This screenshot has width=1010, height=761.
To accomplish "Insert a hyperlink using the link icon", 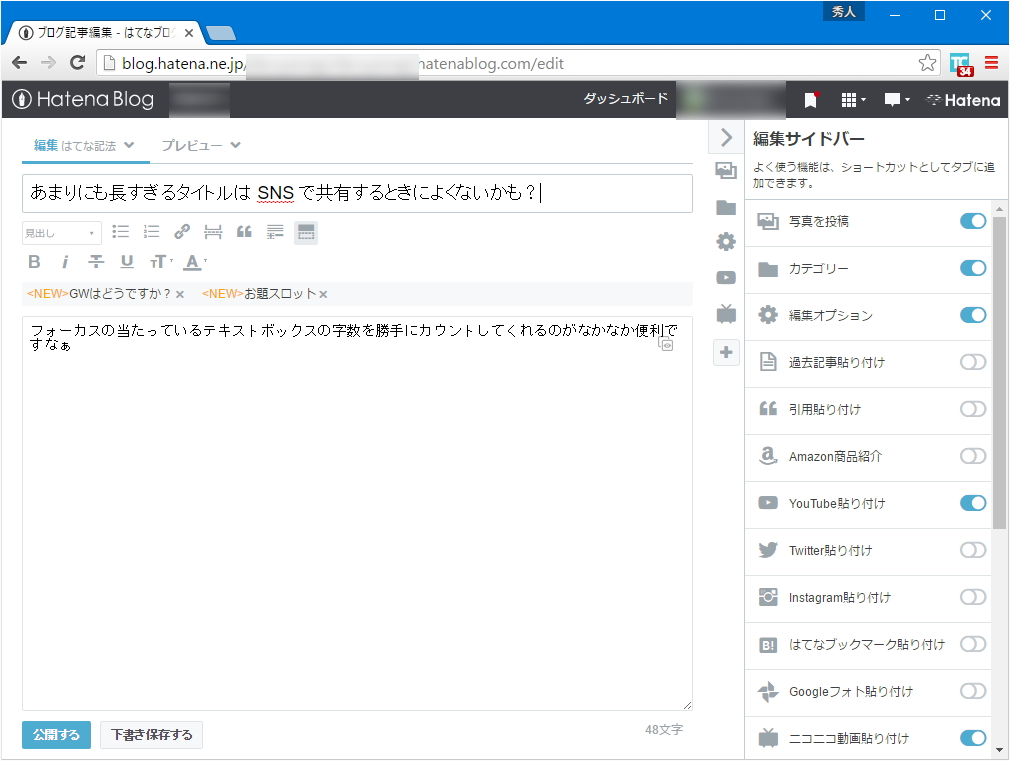I will [181, 231].
